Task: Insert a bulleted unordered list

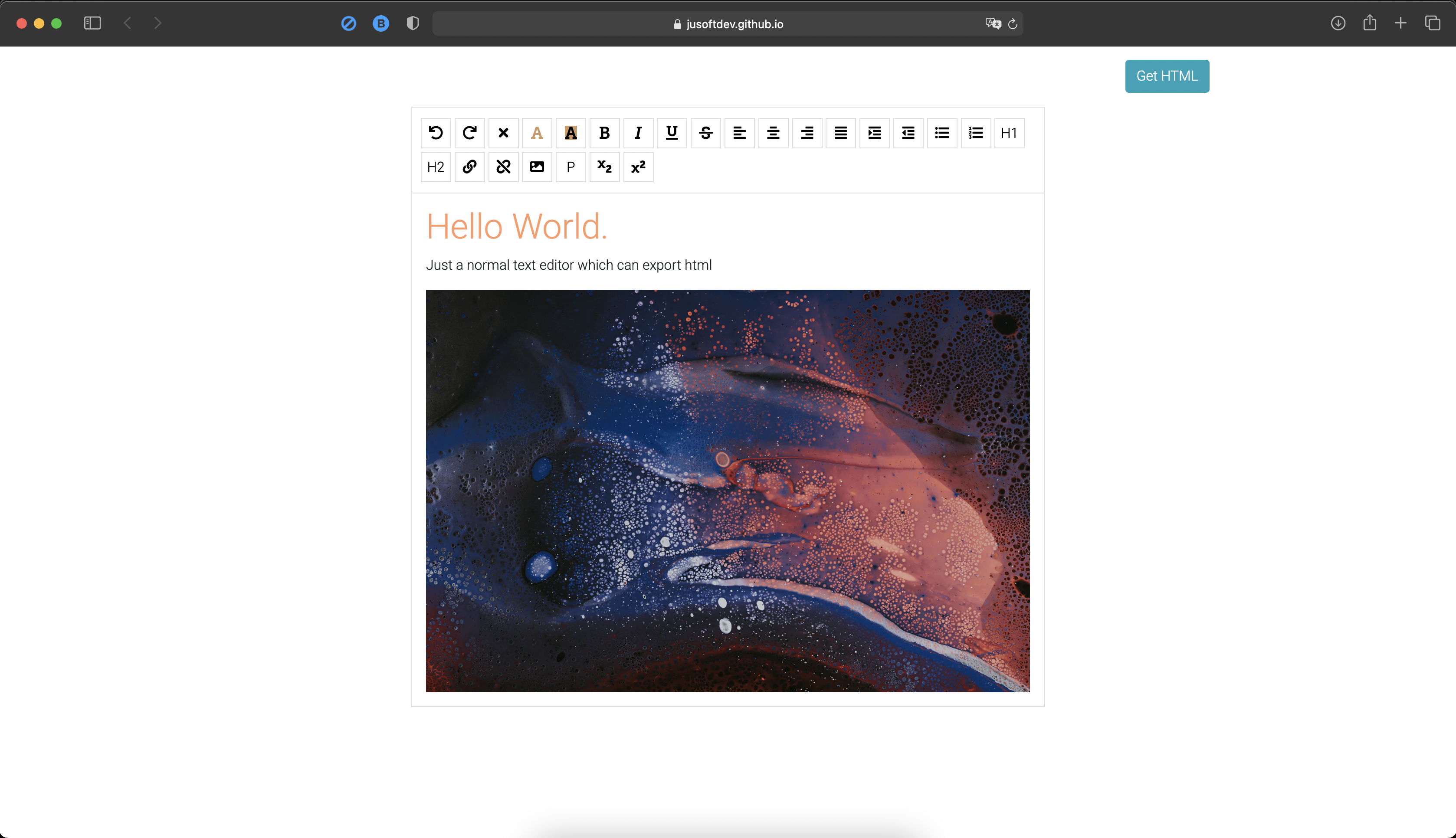Action: [942, 133]
